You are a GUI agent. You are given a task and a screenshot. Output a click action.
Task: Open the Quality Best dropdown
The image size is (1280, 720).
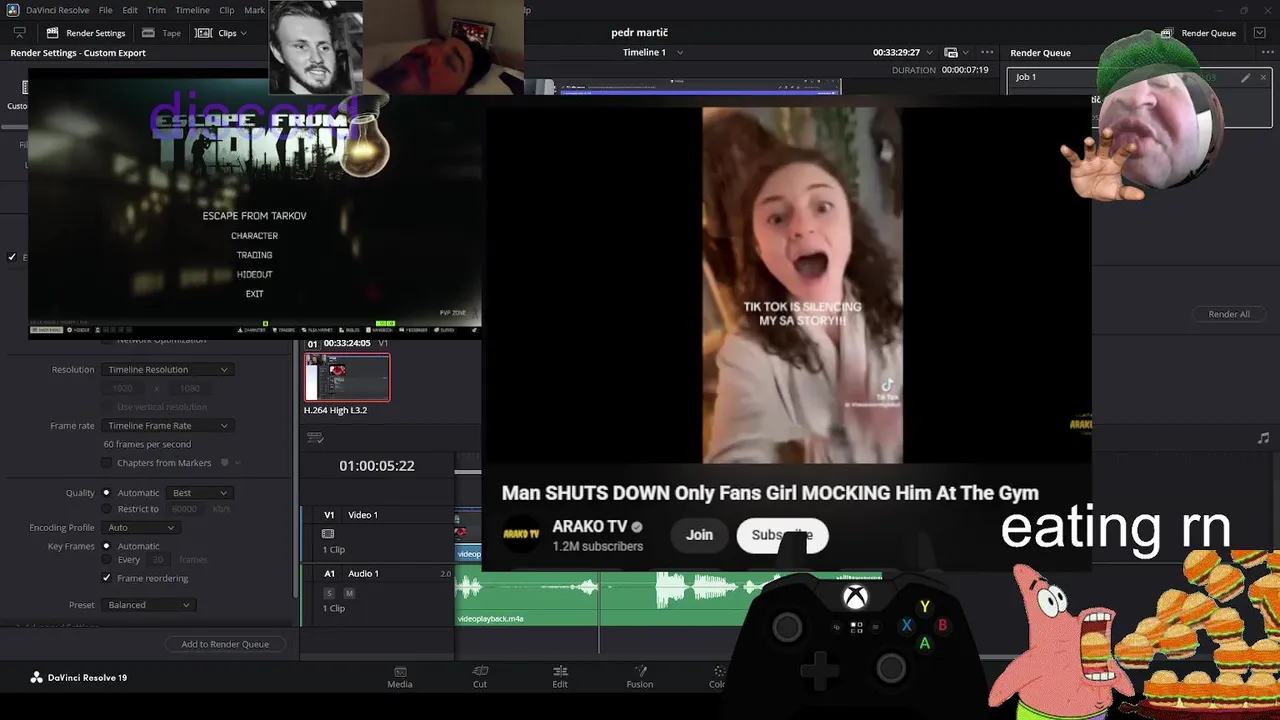pos(201,493)
